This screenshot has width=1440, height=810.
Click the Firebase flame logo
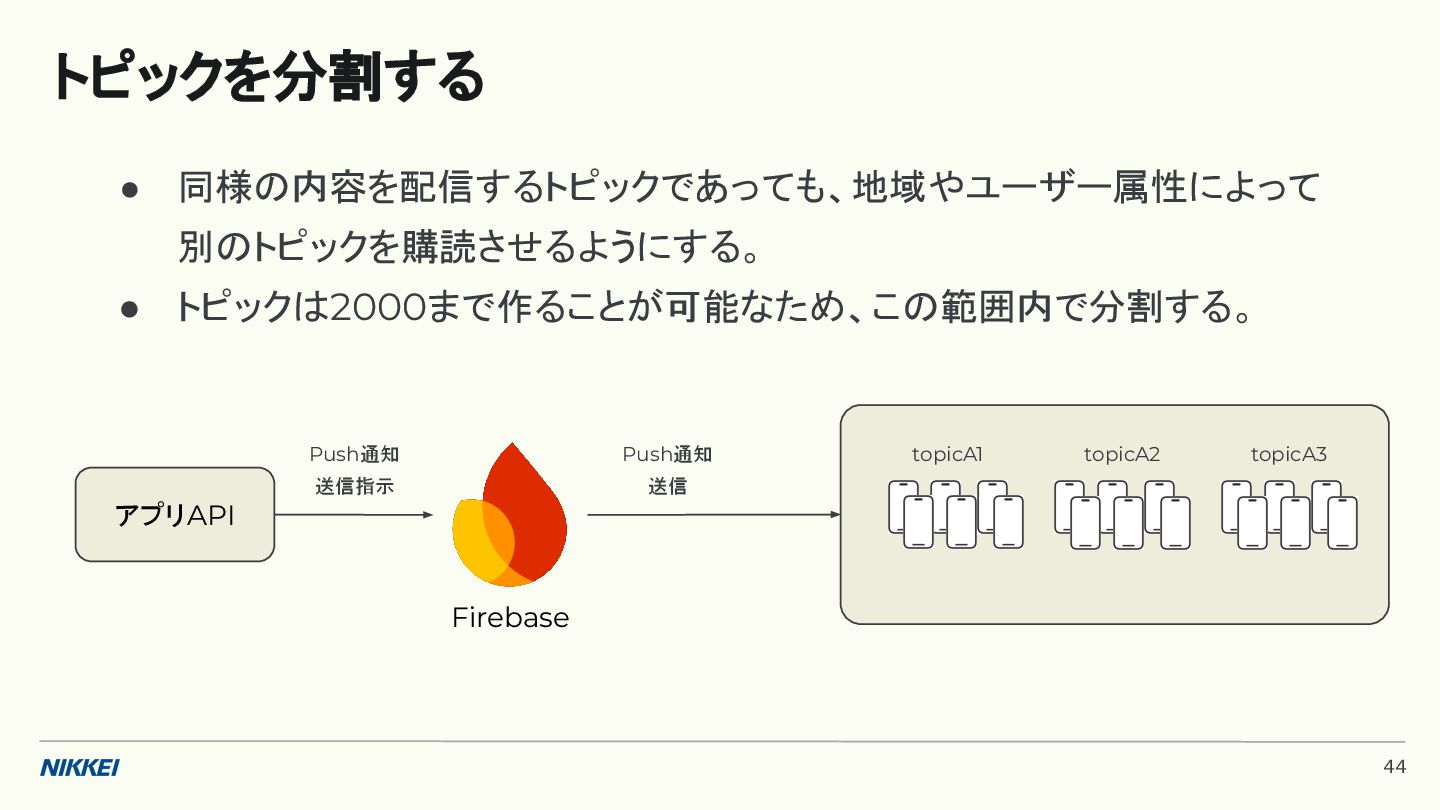tap(510, 515)
